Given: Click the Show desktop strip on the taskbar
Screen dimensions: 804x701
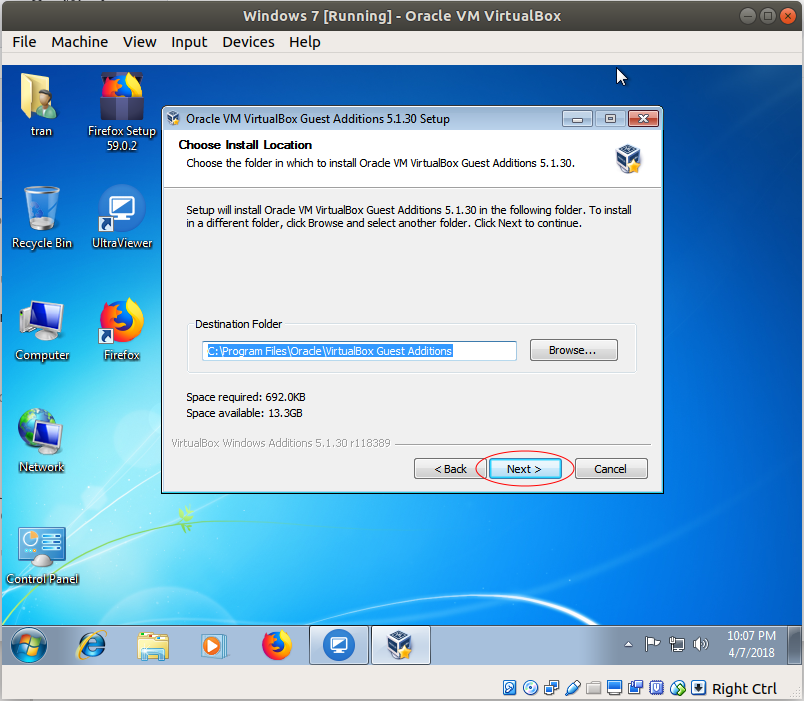Looking at the screenshot, I should click(795, 645).
